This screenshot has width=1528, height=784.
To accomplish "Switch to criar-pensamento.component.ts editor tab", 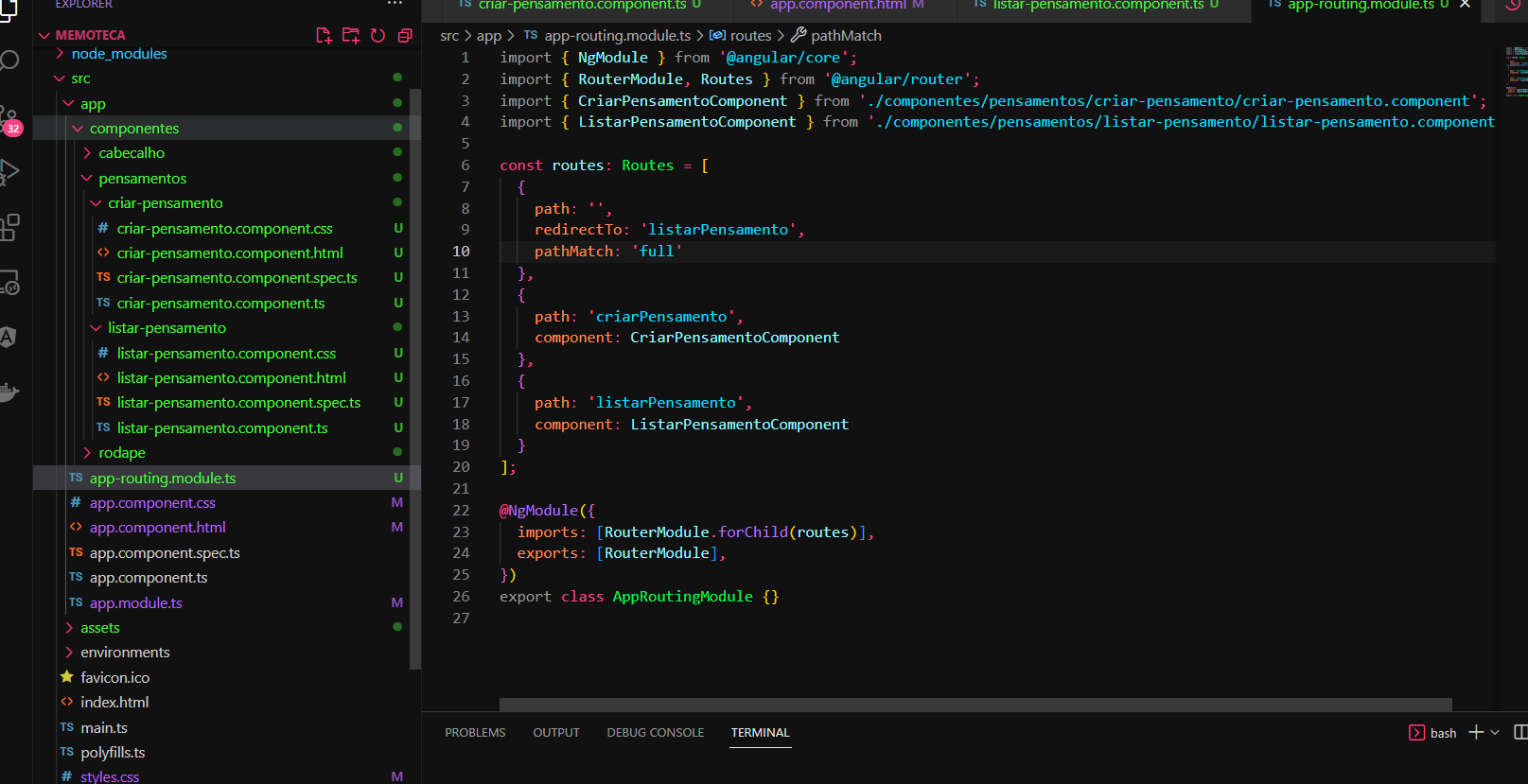I will click(581, 6).
